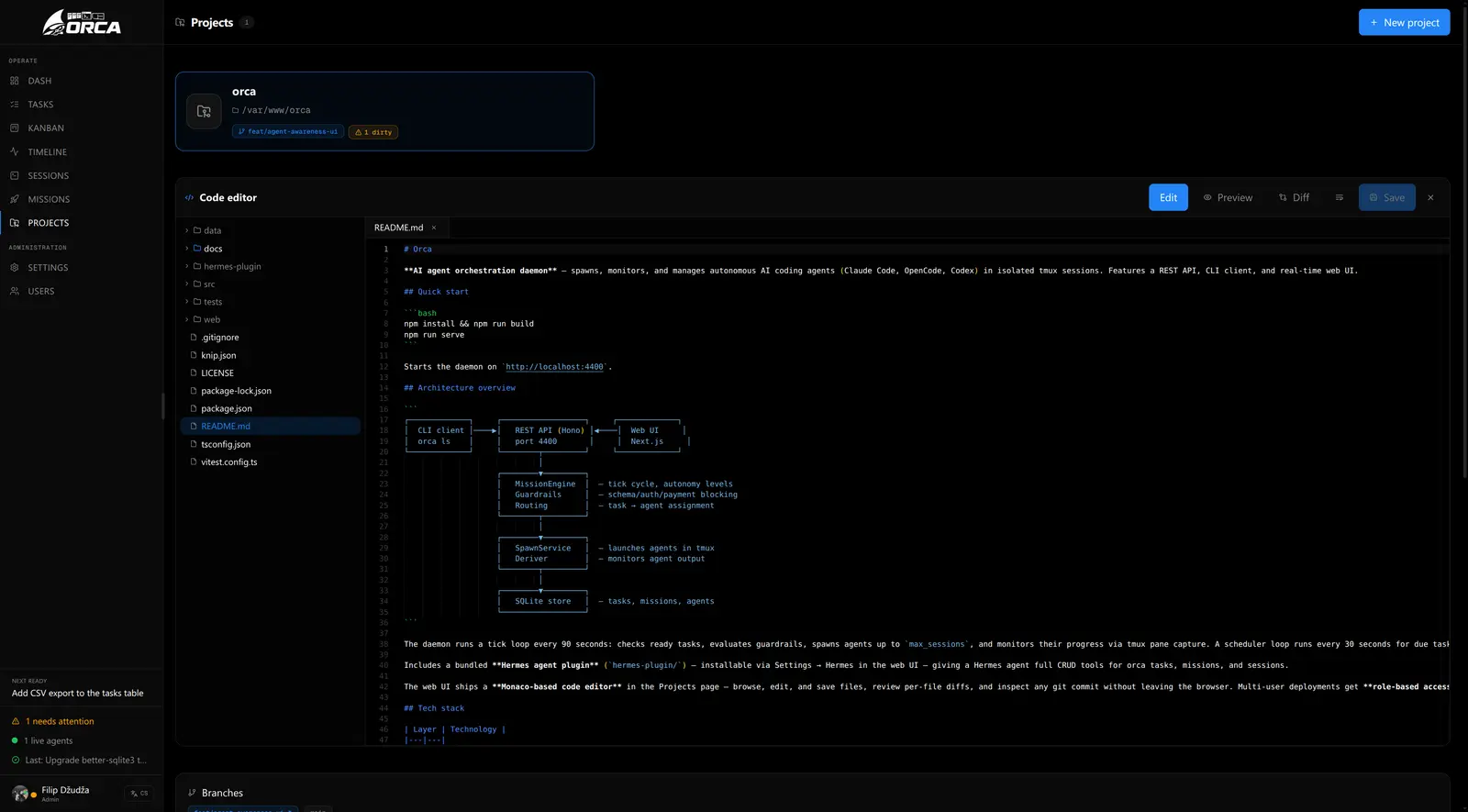Save the current file

click(x=1386, y=197)
